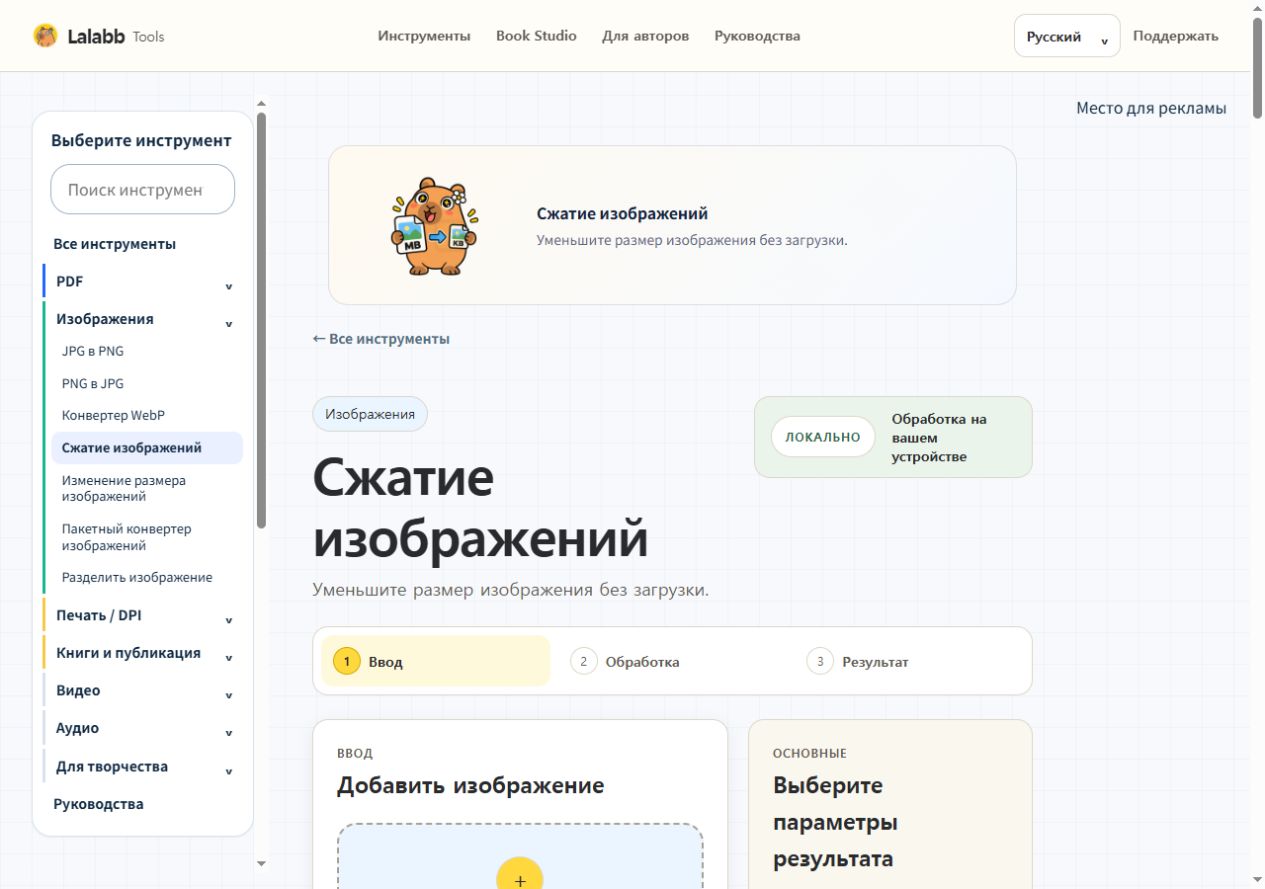Expand the Книги и публикация category

coord(143,653)
